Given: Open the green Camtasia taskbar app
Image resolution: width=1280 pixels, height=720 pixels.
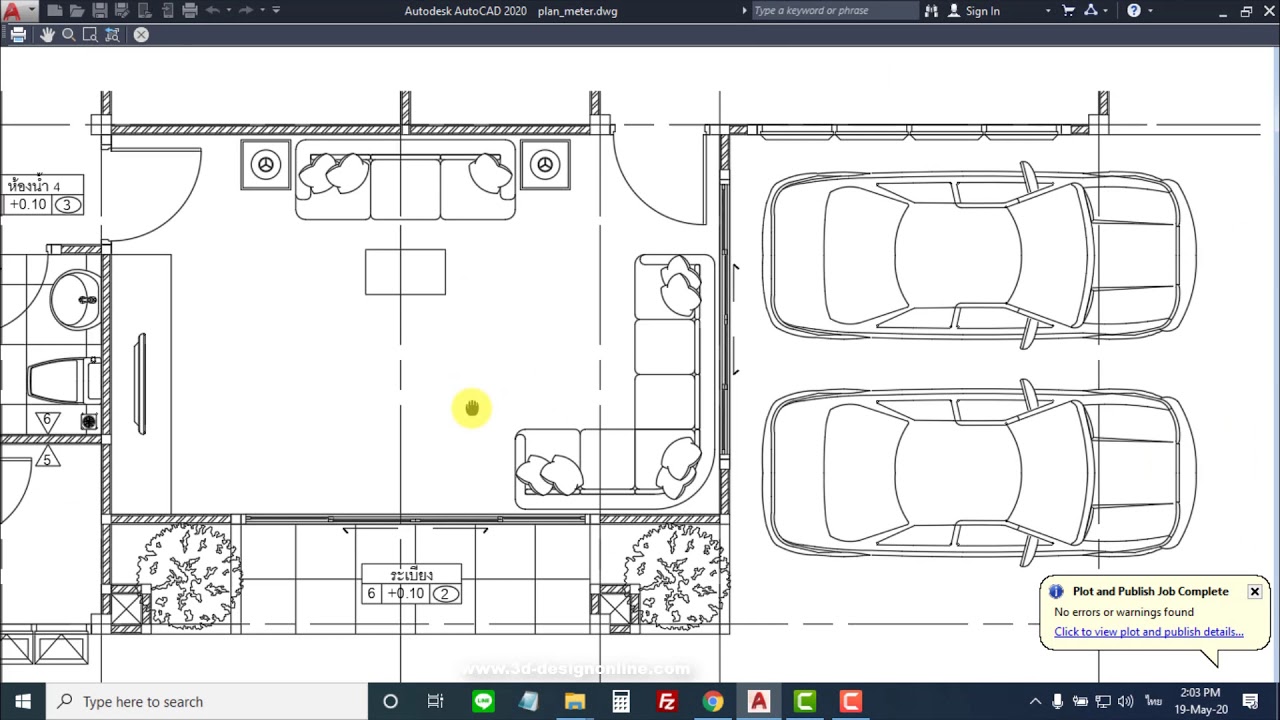Looking at the screenshot, I should (805, 701).
